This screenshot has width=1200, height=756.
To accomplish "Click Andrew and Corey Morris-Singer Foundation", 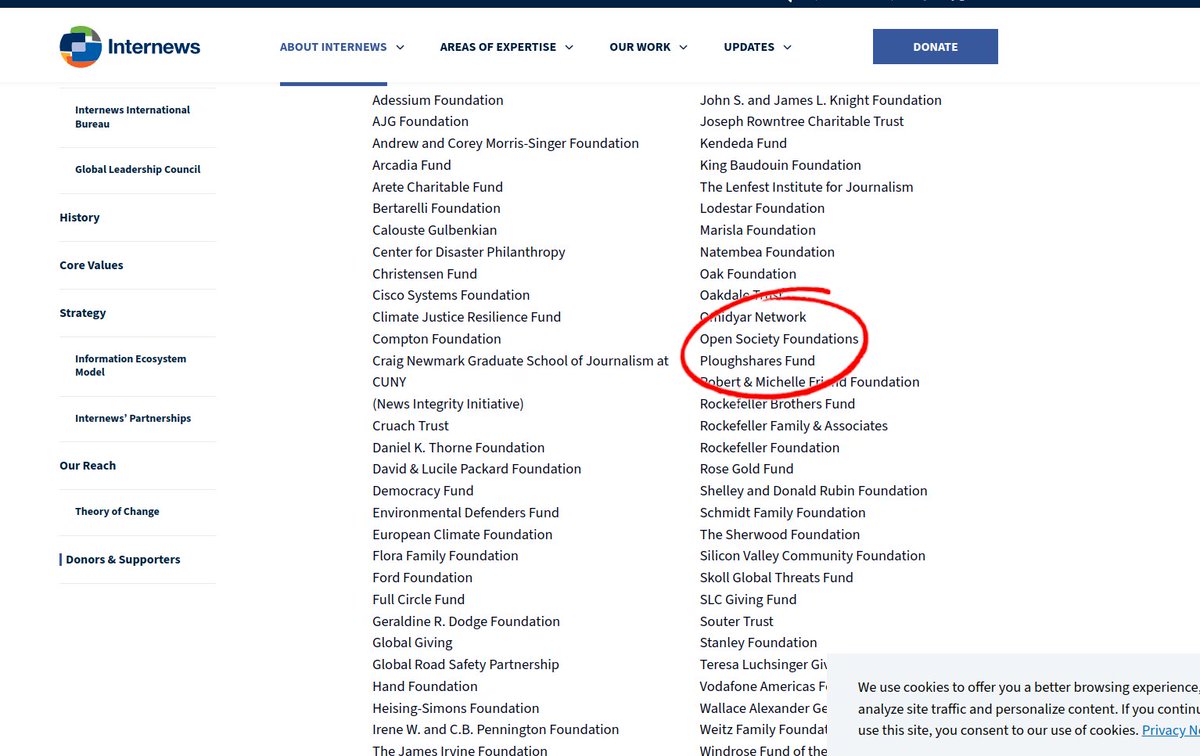I will coord(505,144).
